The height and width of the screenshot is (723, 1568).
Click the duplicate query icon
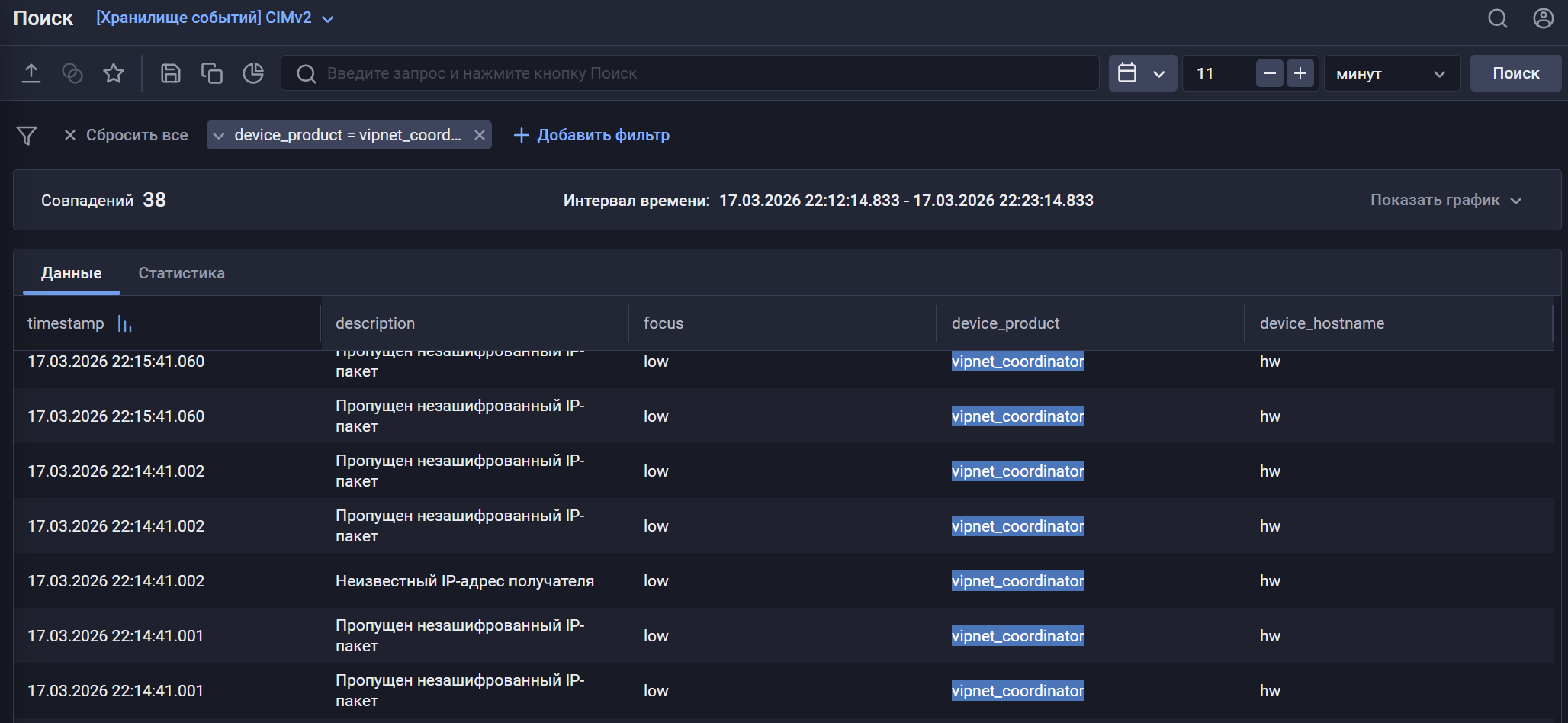tap(212, 72)
